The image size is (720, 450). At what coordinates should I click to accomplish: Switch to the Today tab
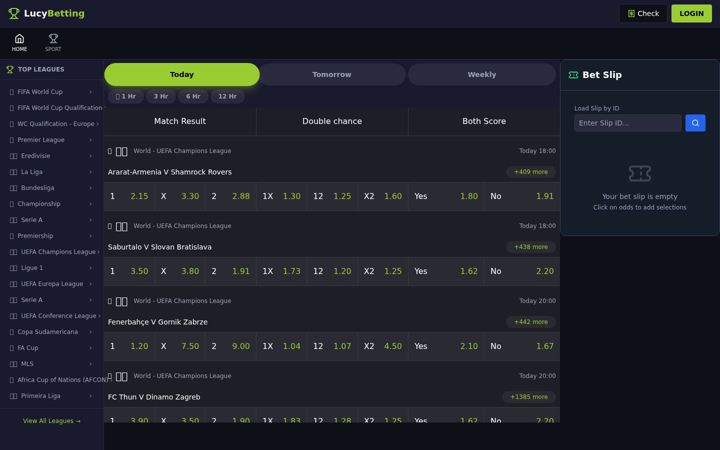(x=182, y=74)
